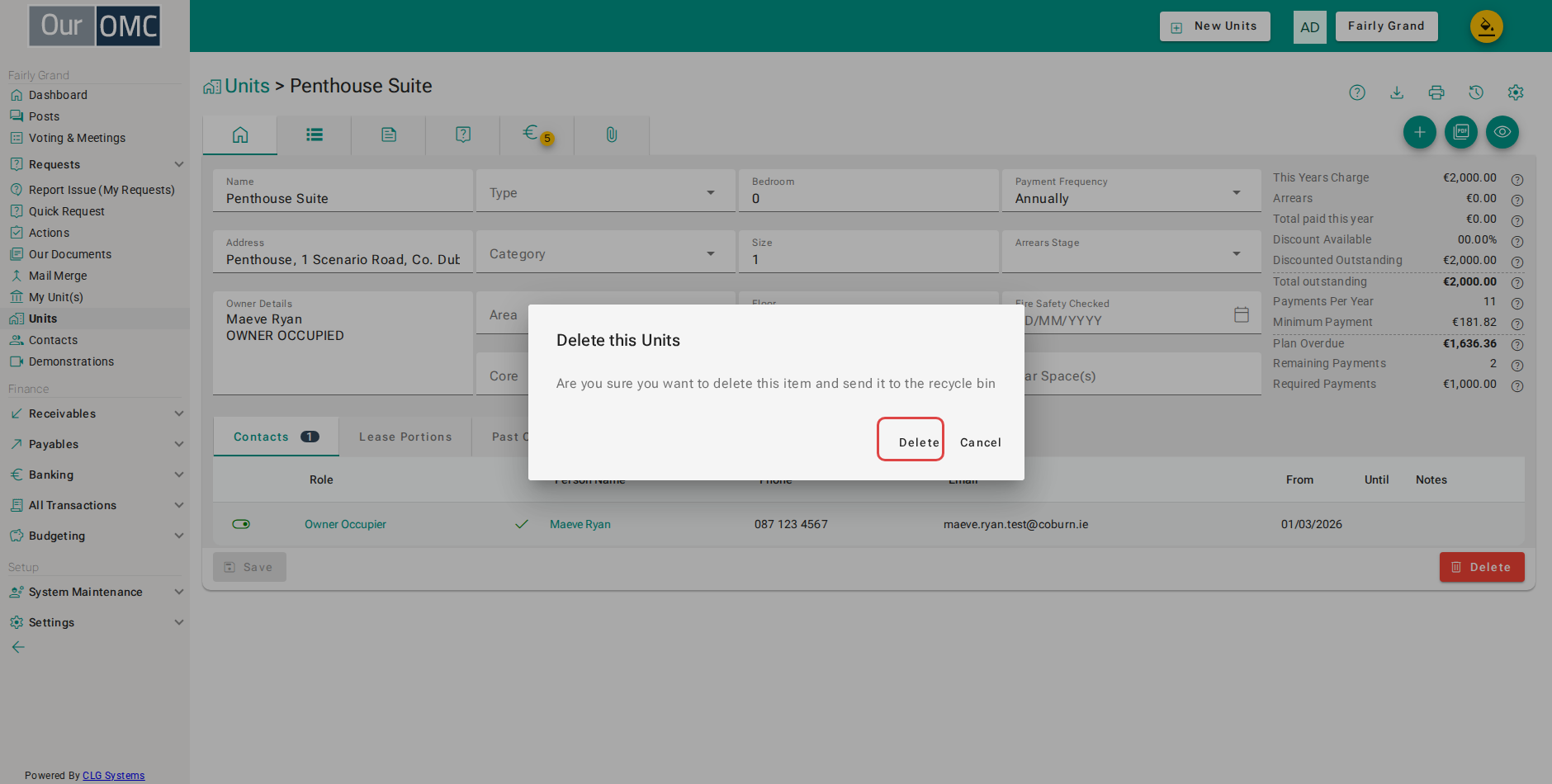
Task: Click the green plus add button
Action: click(x=1420, y=132)
